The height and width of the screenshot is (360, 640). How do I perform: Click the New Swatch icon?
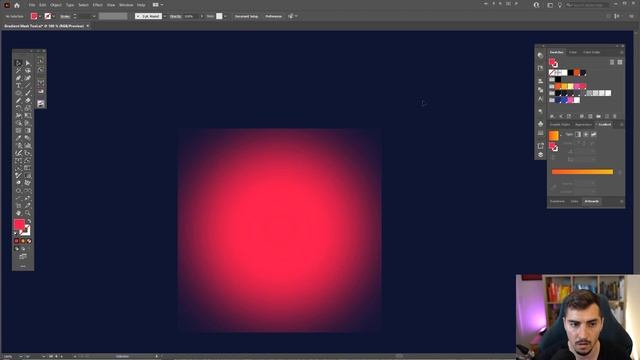(x=607, y=116)
